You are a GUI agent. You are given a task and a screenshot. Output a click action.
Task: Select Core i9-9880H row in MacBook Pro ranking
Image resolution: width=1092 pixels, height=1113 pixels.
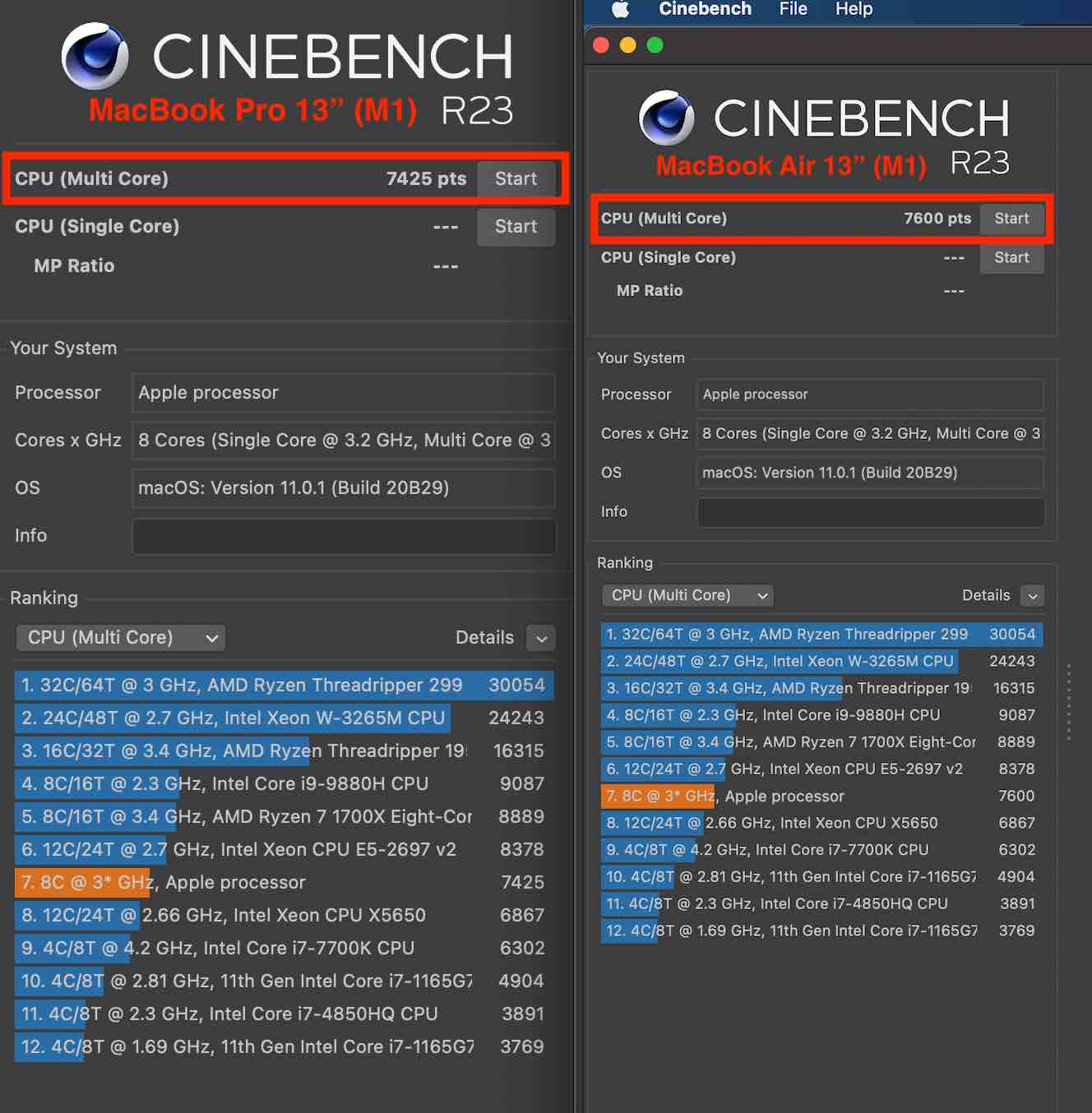point(285,784)
